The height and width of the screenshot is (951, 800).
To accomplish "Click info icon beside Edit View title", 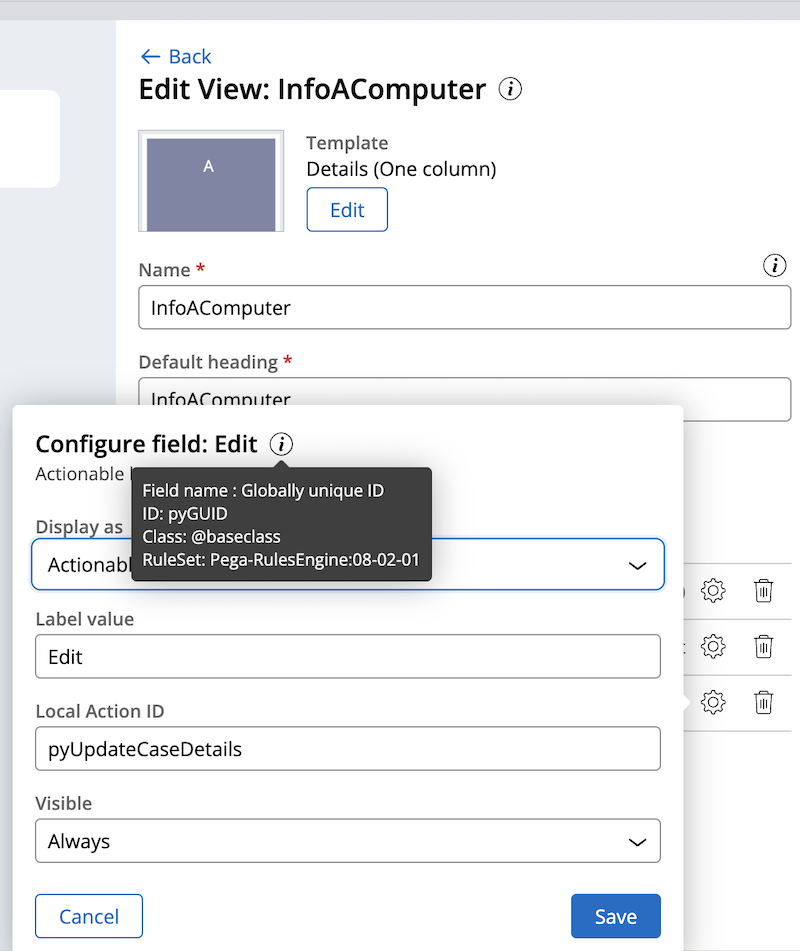I will click(510, 89).
